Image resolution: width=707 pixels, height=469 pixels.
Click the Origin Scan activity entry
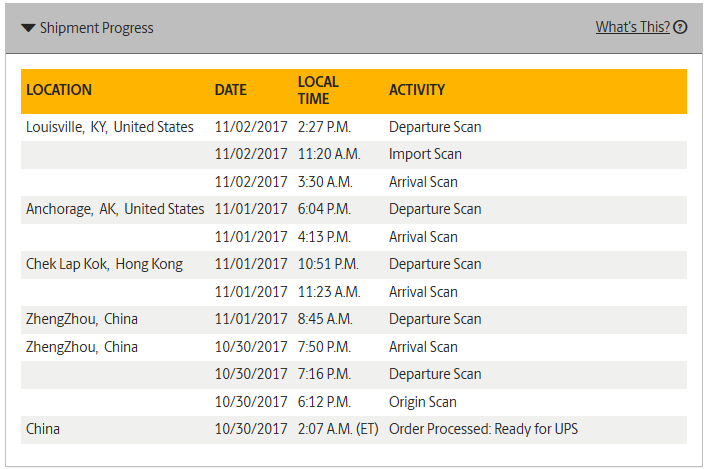(423, 402)
